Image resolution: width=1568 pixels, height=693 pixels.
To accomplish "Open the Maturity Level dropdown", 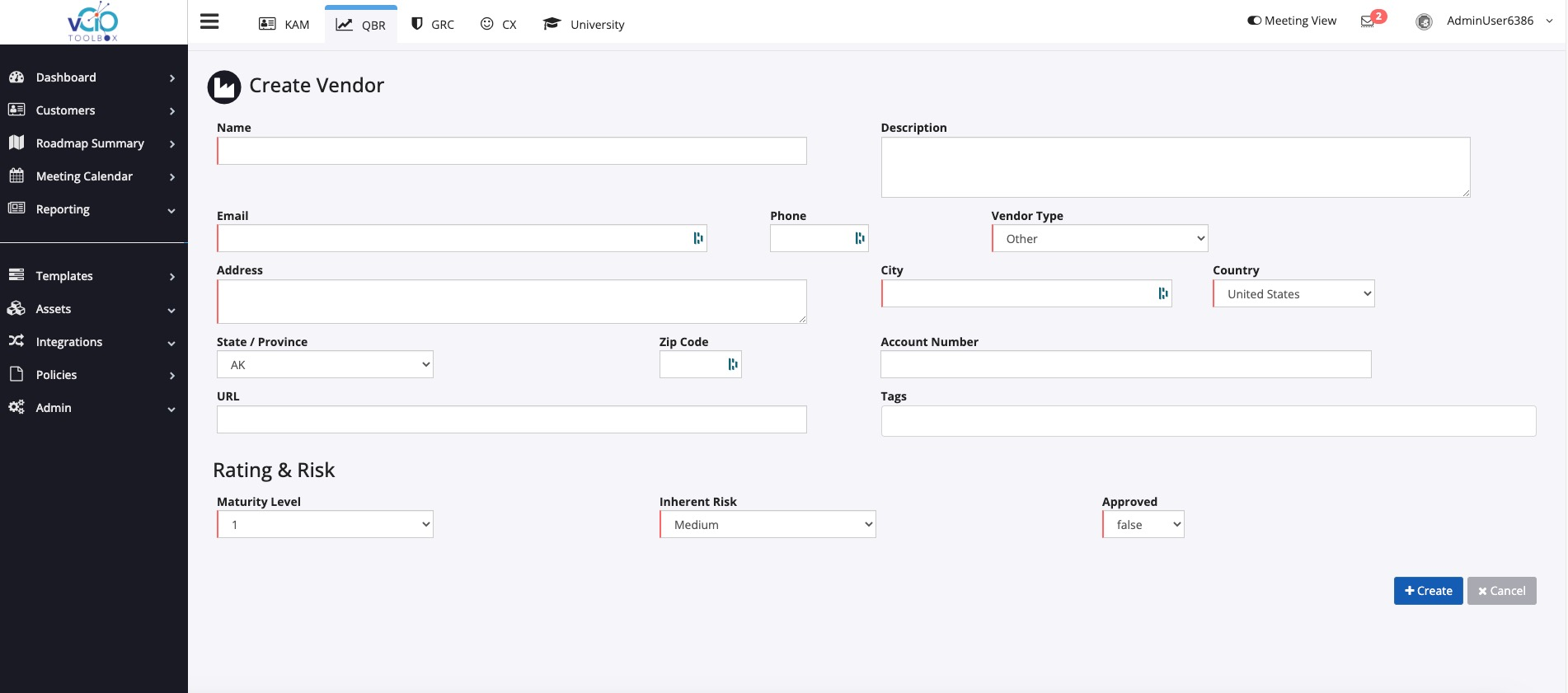I will (325, 524).
